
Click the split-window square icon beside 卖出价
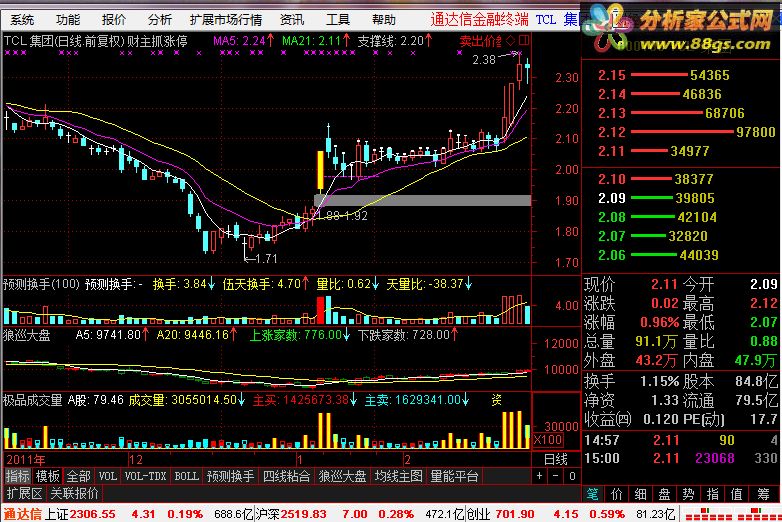pos(524,40)
